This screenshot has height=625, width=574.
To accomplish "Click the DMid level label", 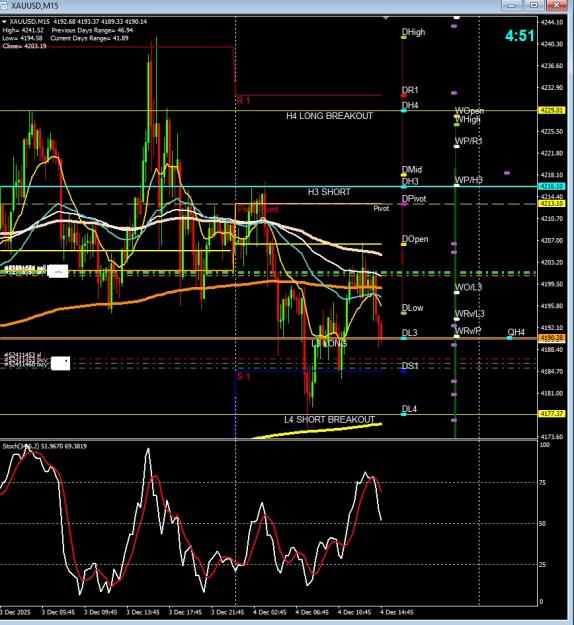I will coord(412,170).
